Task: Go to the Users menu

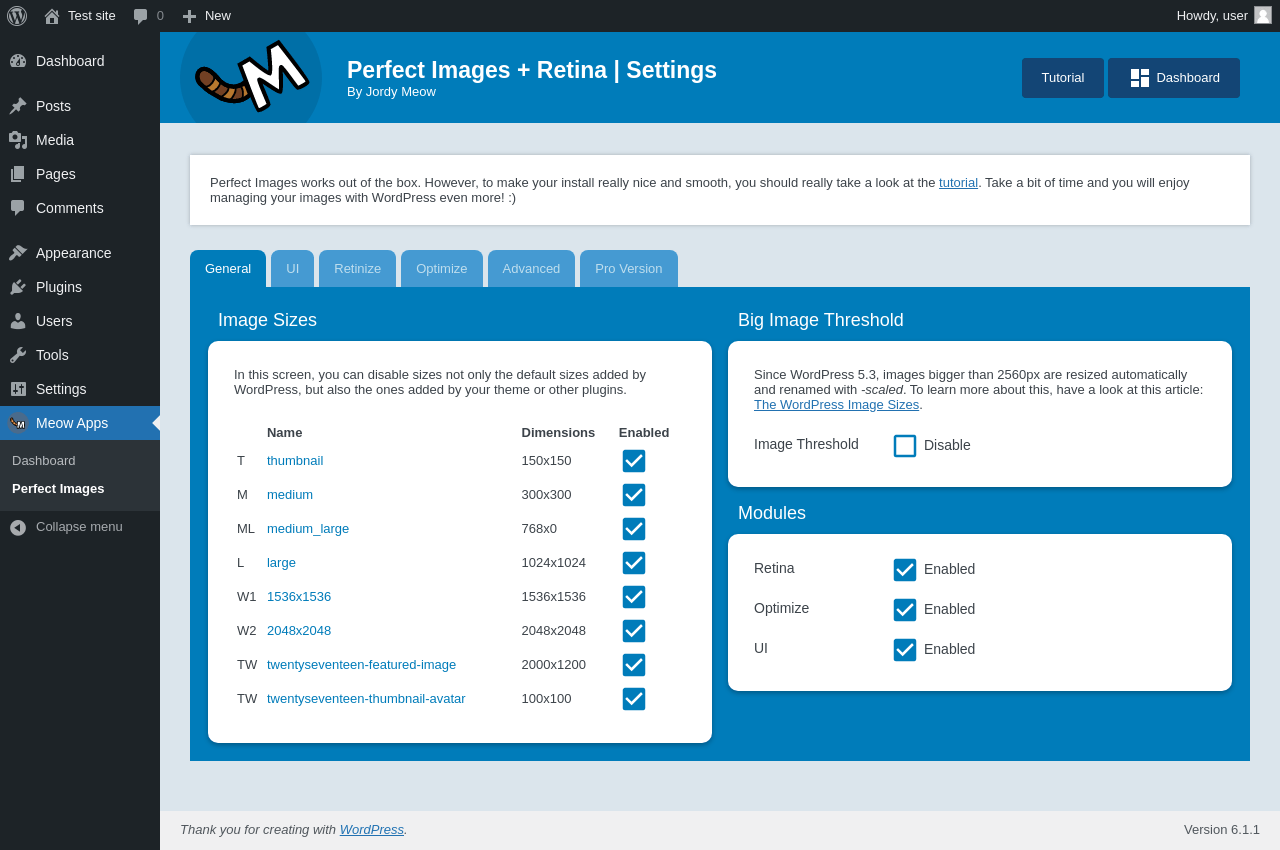Action: (x=80, y=321)
